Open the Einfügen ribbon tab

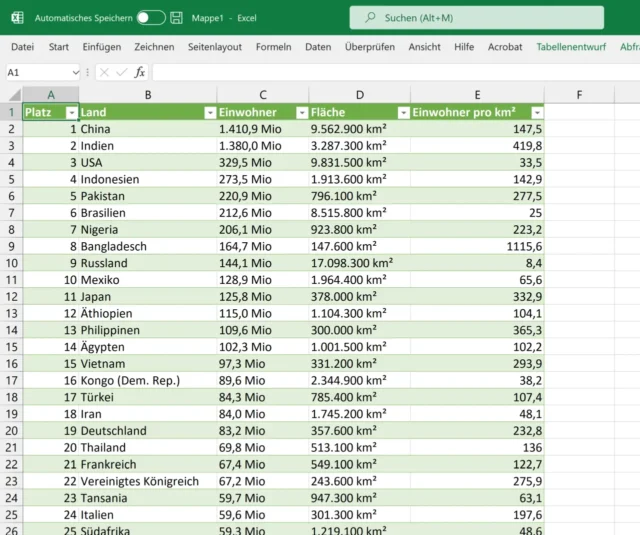pos(102,47)
